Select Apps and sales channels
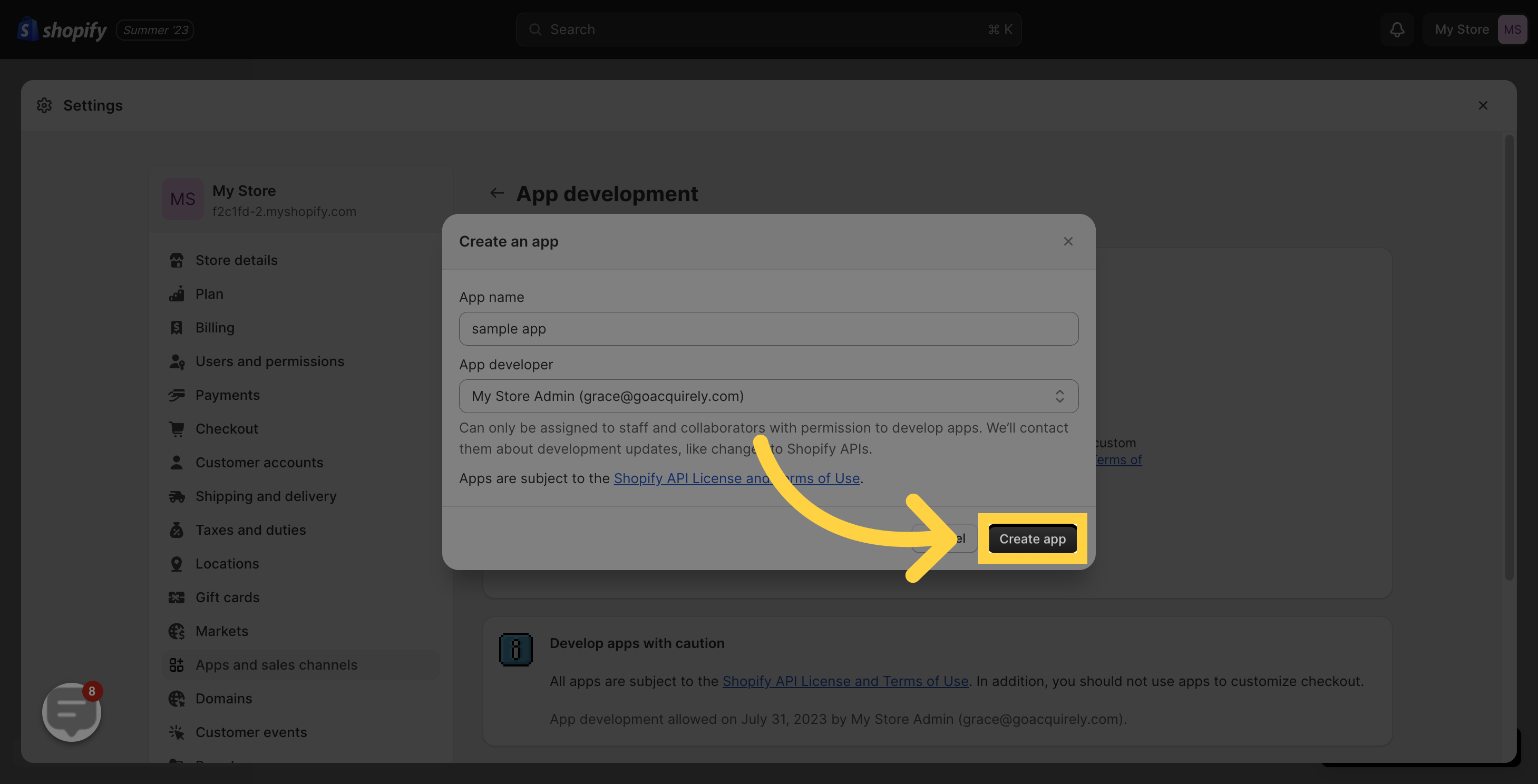Image resolution: width=1538 pixels, height=784 pixels. (301, 665)
